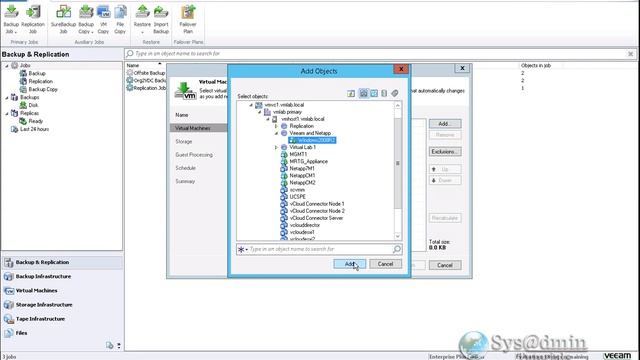Focus the Add Objects search field
640x360 pixels.
[320, 249]
